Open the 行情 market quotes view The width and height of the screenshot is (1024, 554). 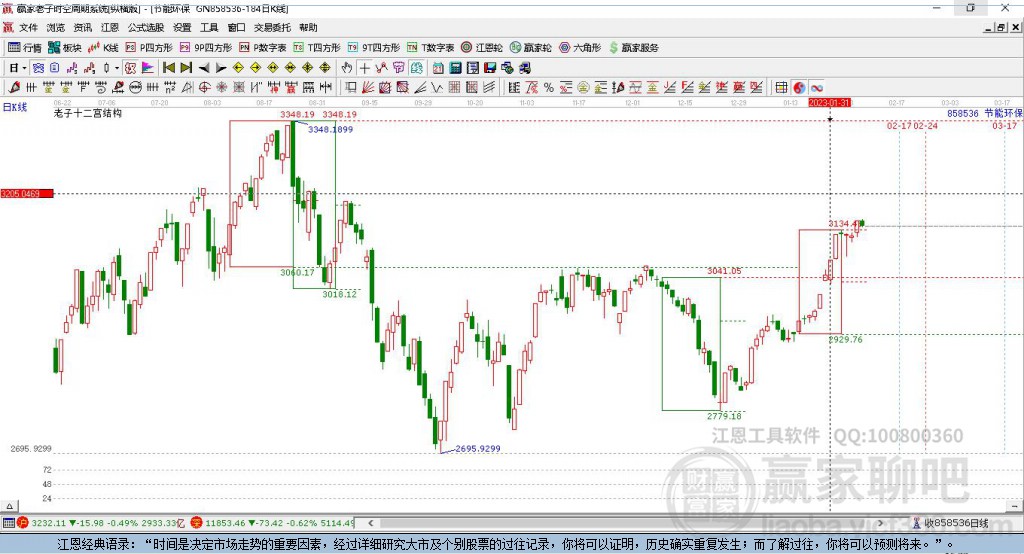tap(24, 48)
